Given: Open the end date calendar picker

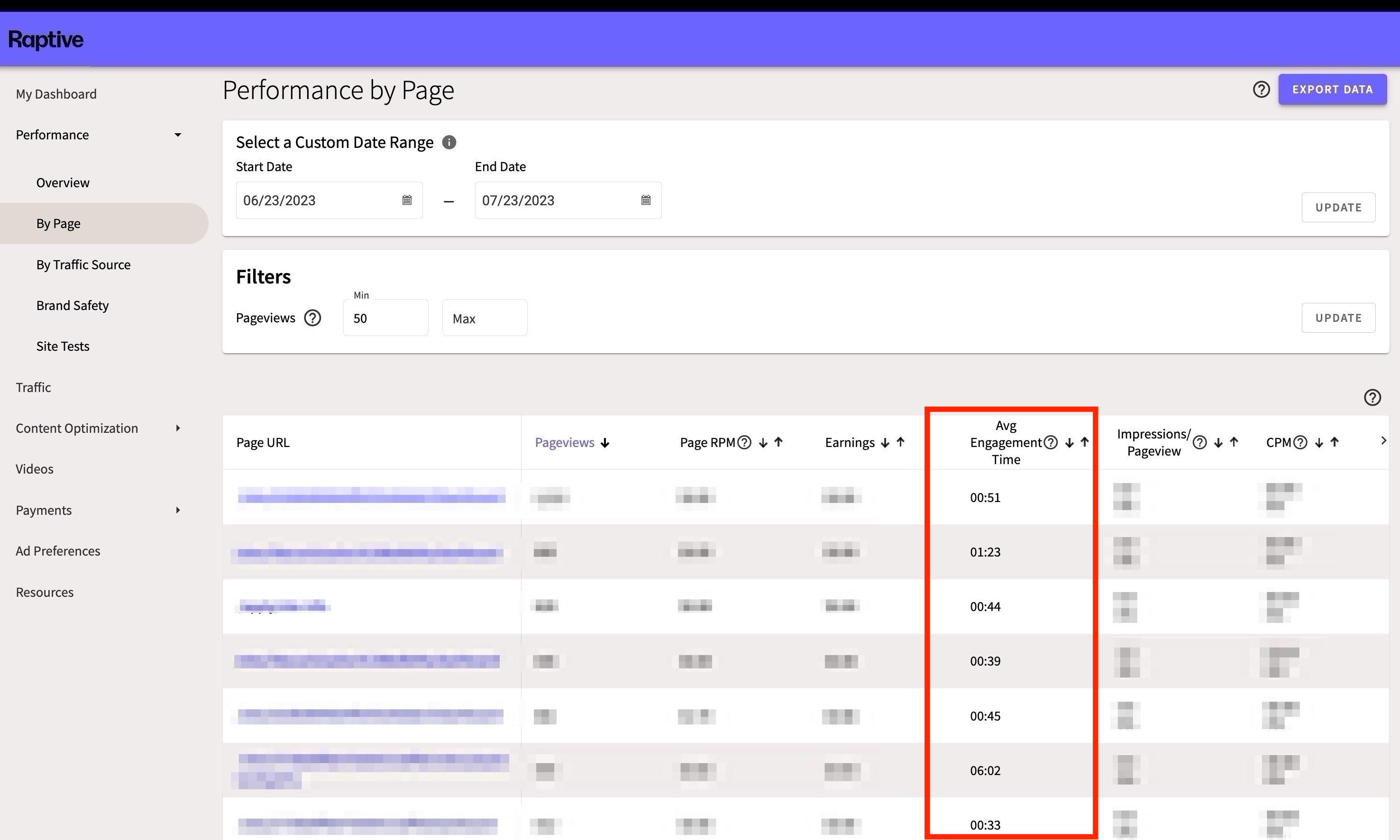Looking at the screenshot, I should coord(646,201).
